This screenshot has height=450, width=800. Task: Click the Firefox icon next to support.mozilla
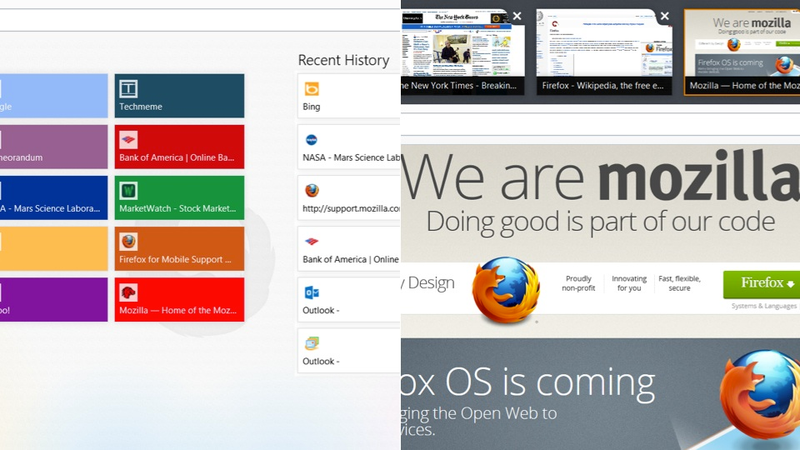[x=311, y=190]
